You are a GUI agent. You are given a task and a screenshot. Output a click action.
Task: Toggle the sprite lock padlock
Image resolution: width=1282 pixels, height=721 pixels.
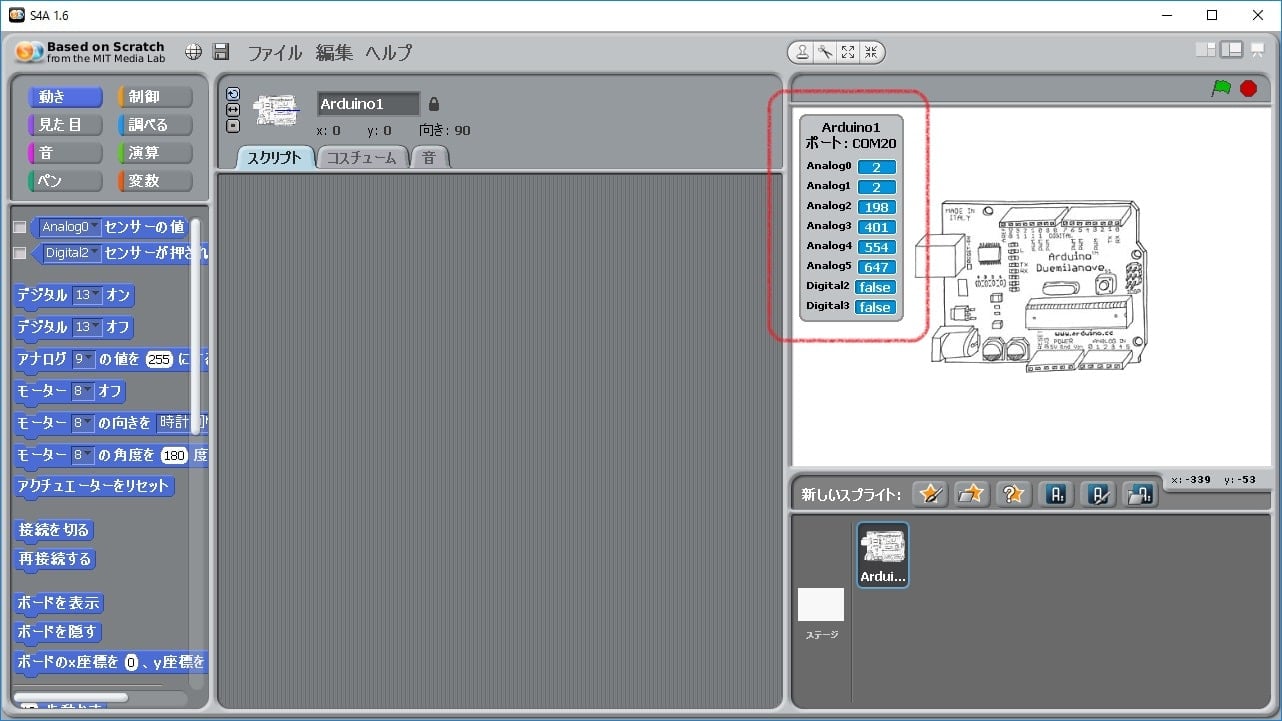(x=433, y=104)
